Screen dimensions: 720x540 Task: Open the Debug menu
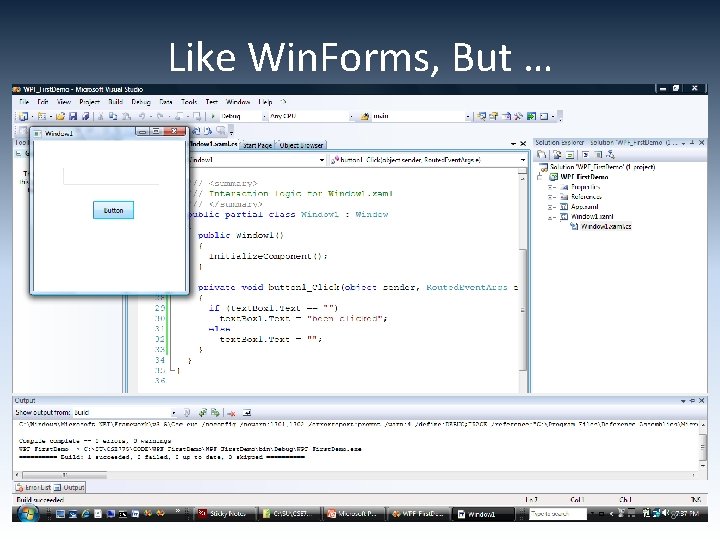point(141,102)
